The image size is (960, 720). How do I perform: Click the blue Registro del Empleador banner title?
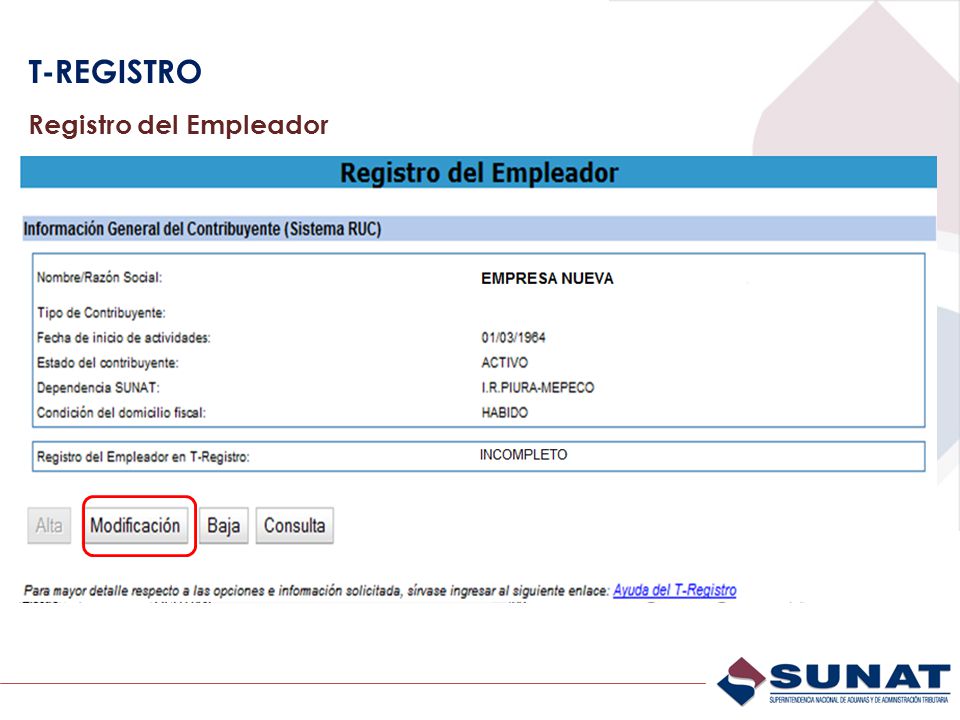(x=479, y=173)
